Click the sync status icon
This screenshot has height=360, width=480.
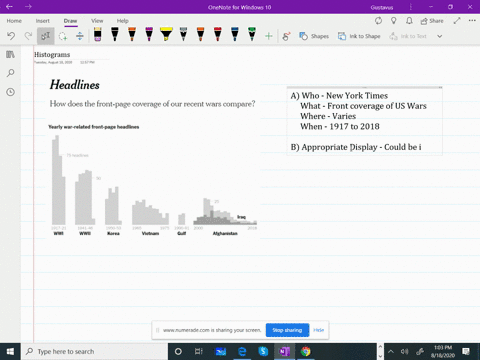(x=378, y=21)
